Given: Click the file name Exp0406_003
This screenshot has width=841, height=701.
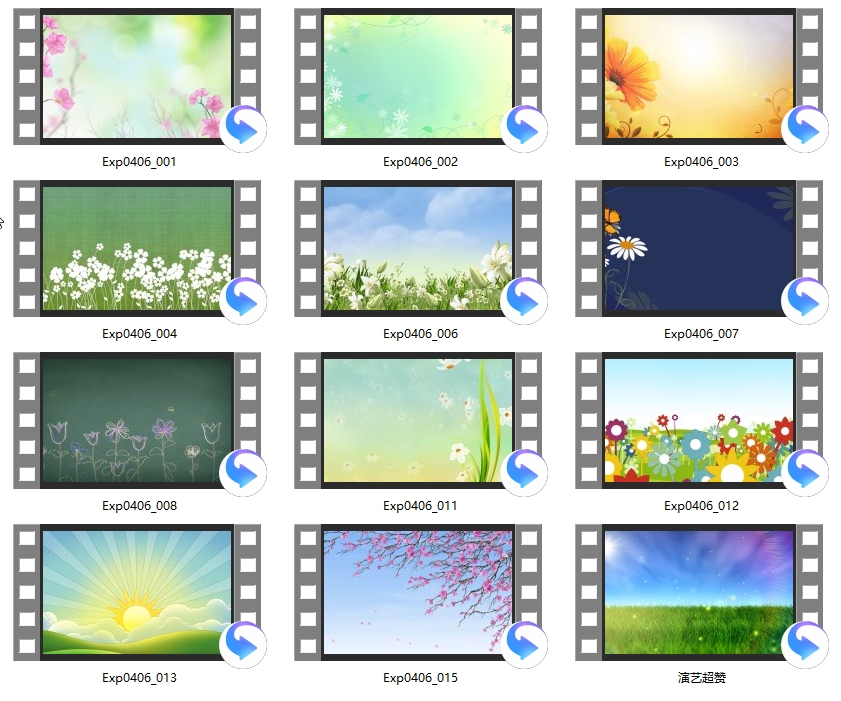Looking at the screenshot, I should coord(702,162).
